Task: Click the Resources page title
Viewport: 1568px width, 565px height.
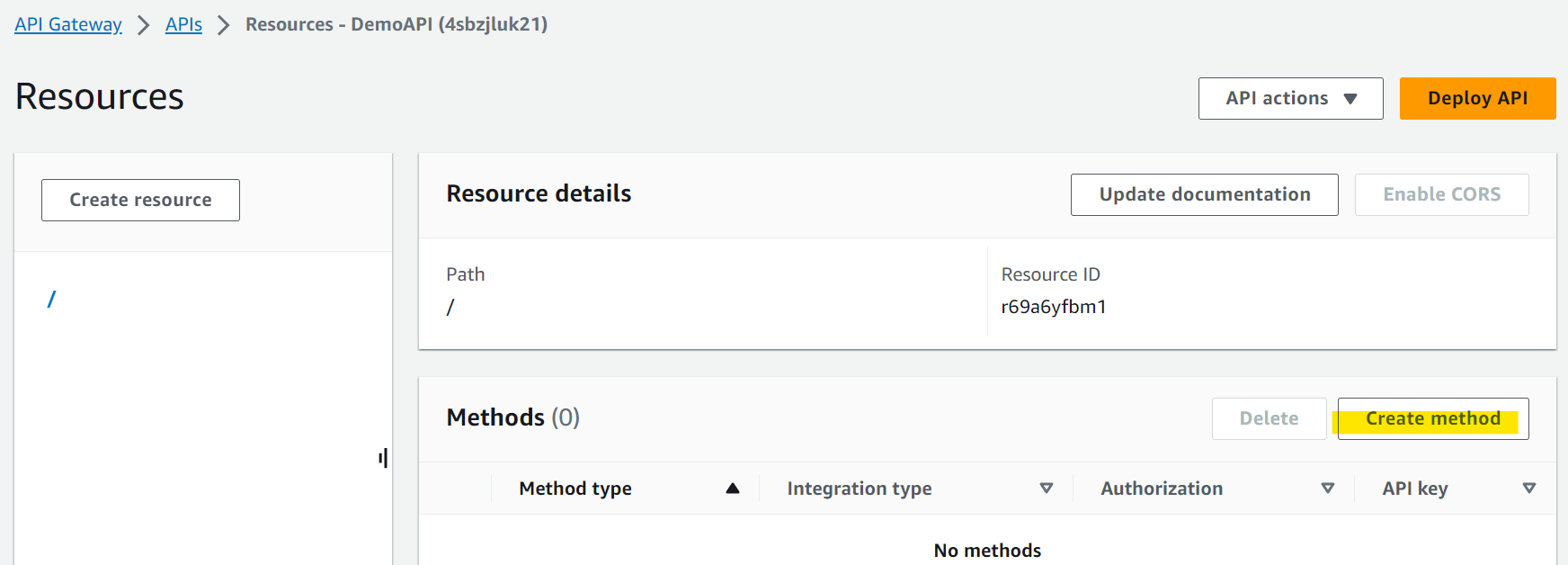Action: [x=99, y=96]
